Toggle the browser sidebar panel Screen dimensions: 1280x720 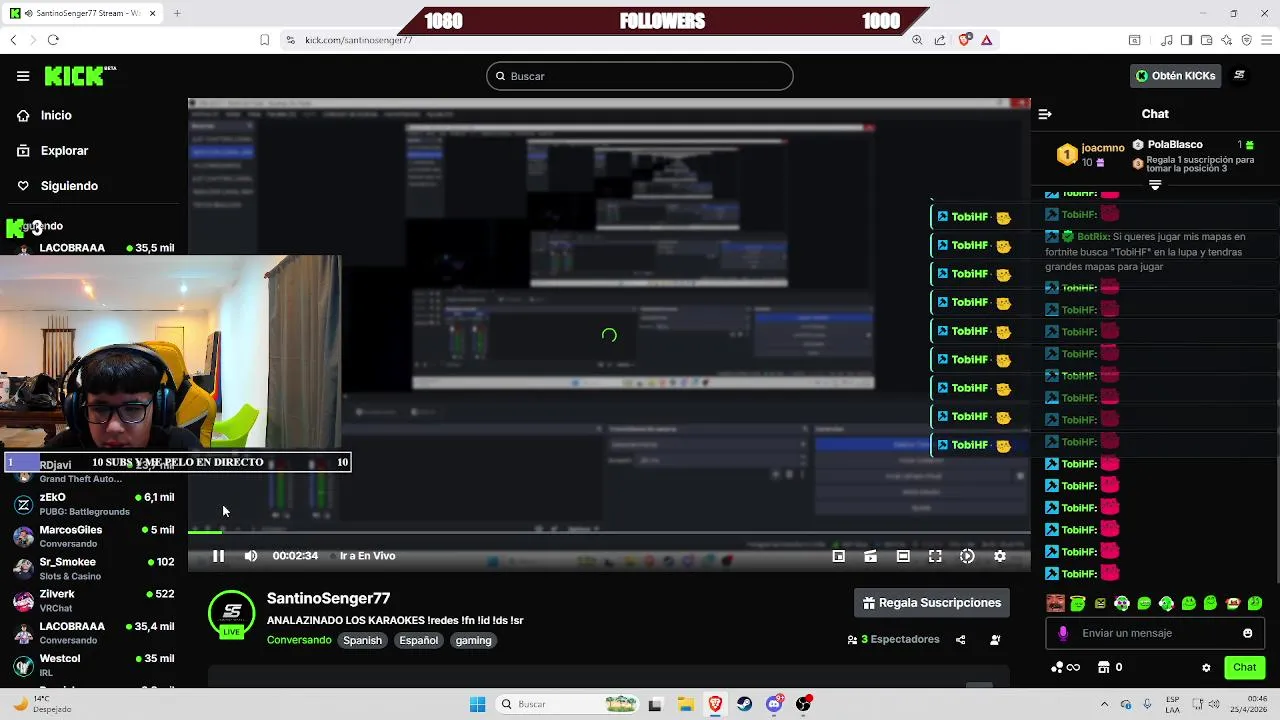click(x=1186, y=40)
